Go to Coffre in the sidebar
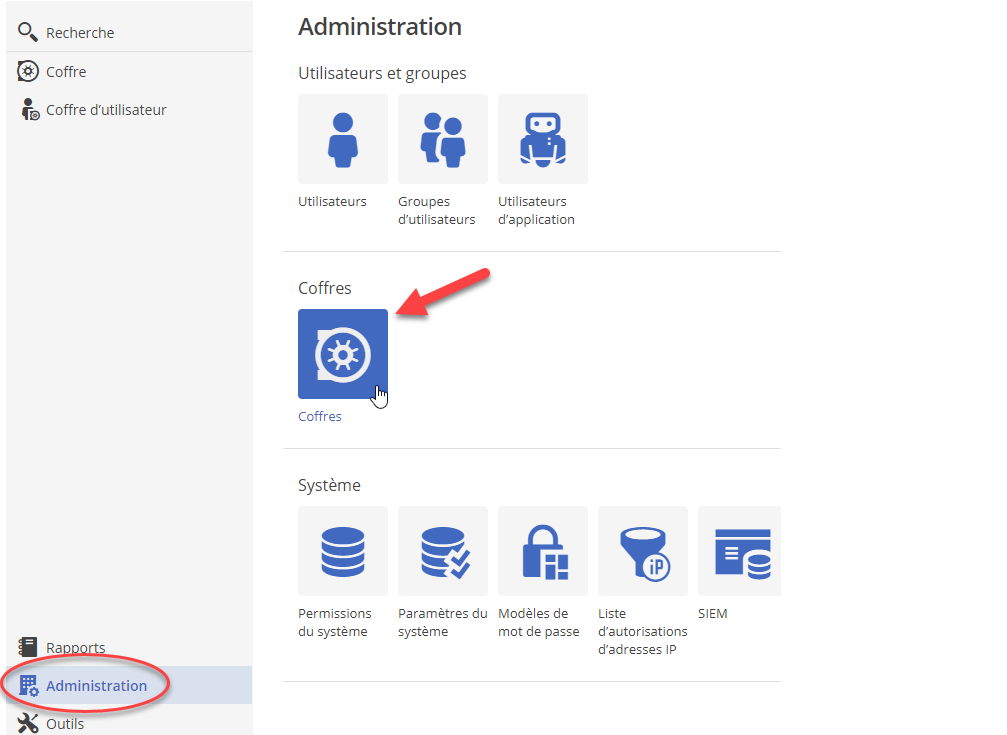Screen dimensions: 1007x735 pos(66,72)
